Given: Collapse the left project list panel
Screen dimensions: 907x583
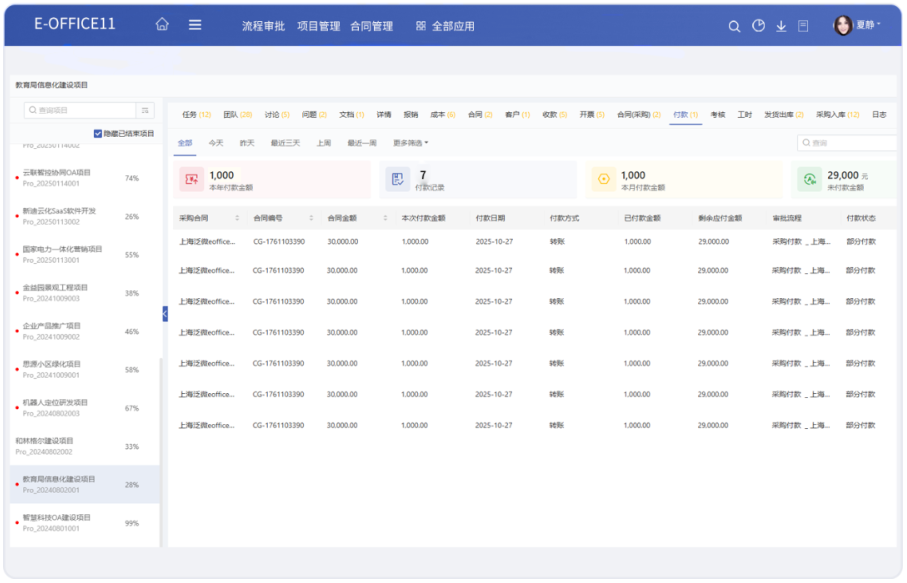Looking at the screenshot, I should coord(165,314).
